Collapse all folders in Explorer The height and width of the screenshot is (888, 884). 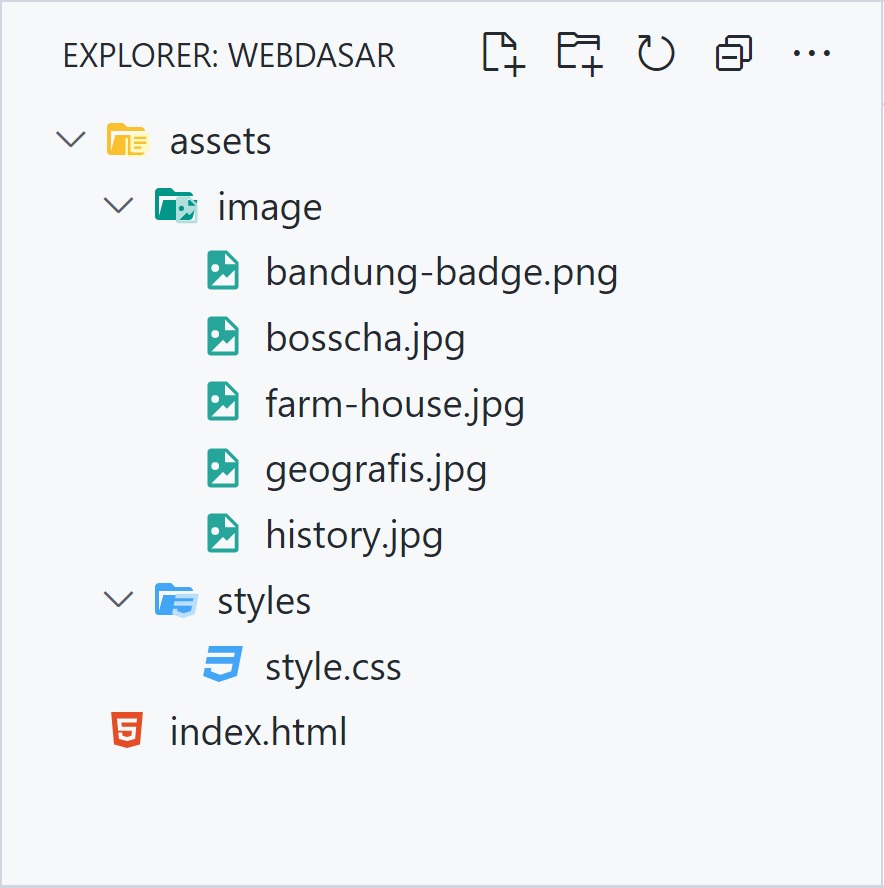(733, 54)
